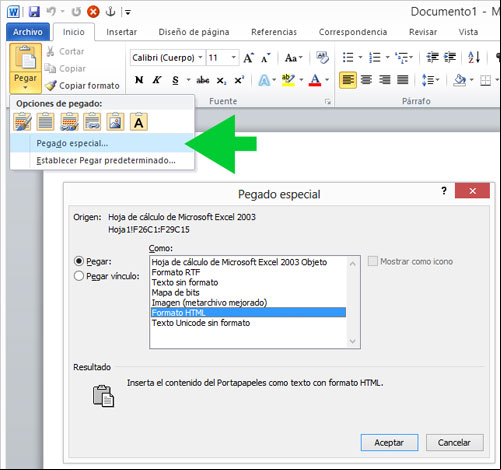Click the Bold (N) formatting icon
Viewport: 501px width, 470px height.
pyautogui.click(x=139, y=80)
